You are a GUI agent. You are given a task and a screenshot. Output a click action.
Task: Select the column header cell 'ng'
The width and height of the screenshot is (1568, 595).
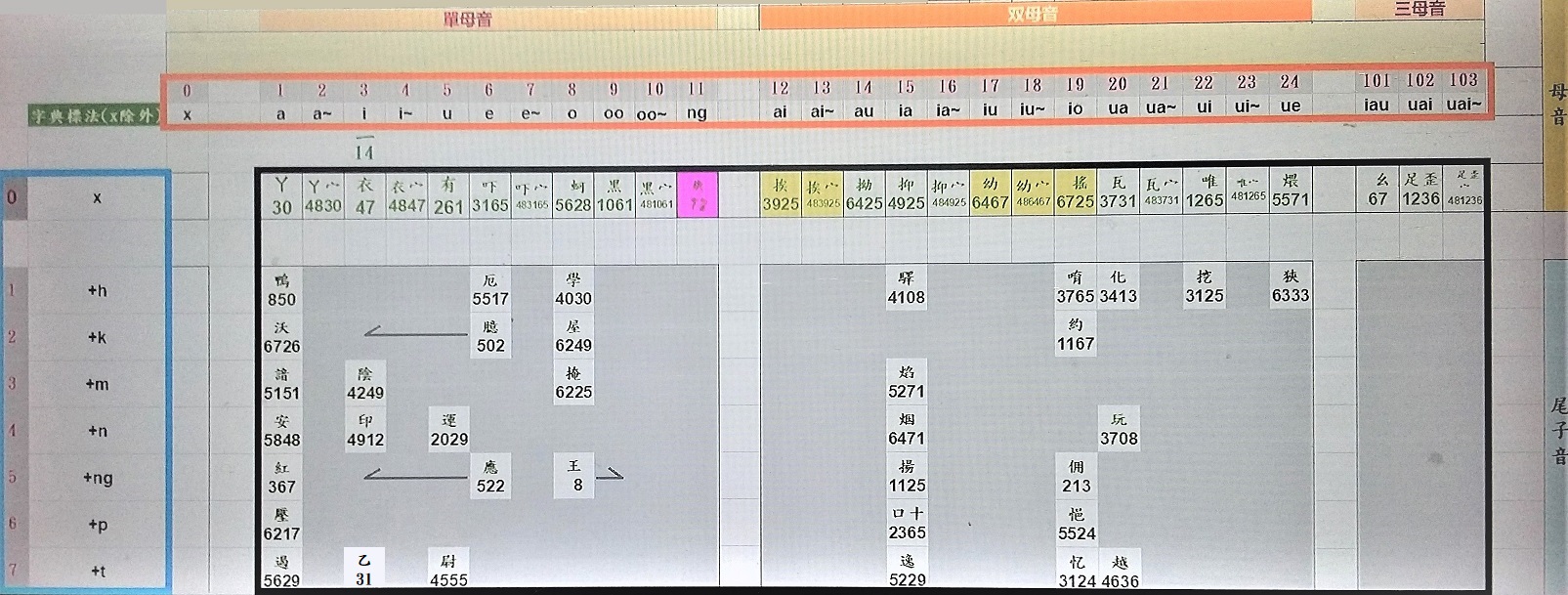coord(697,113)
